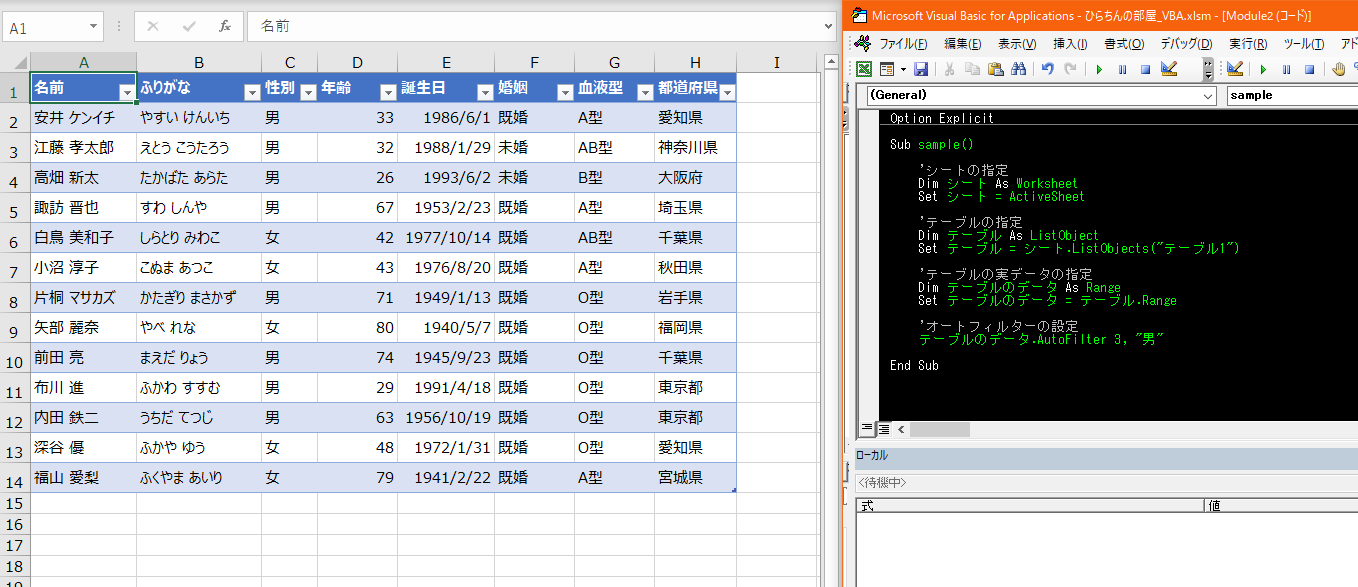Expand the Excel formula bar with the chevron
Viewport: 1358px width, 587px height.
click(x=829, y=27)
